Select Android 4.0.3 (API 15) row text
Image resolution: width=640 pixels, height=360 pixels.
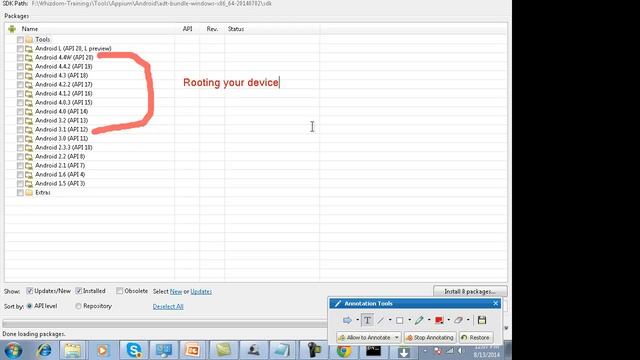click(x=64, y=102)
